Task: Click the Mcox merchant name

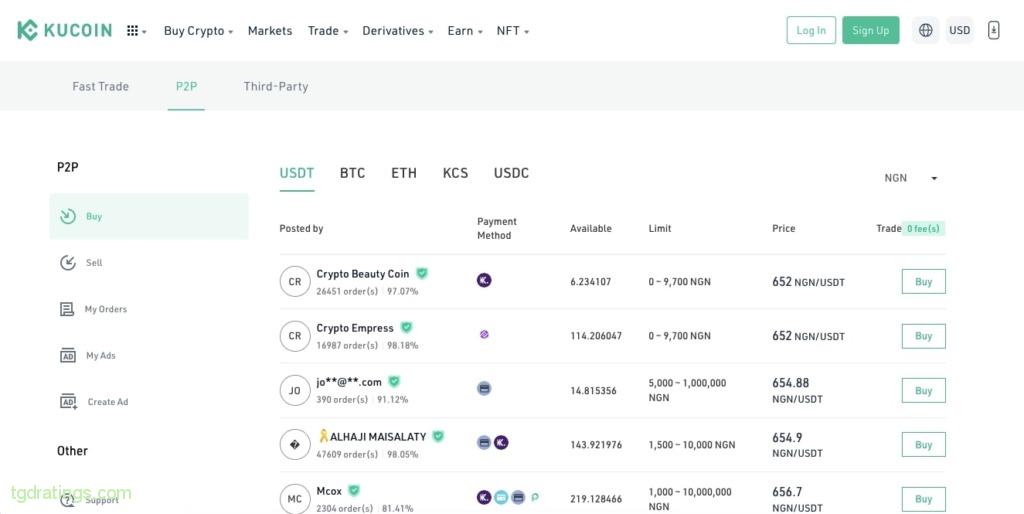Action: click(329, 490)
